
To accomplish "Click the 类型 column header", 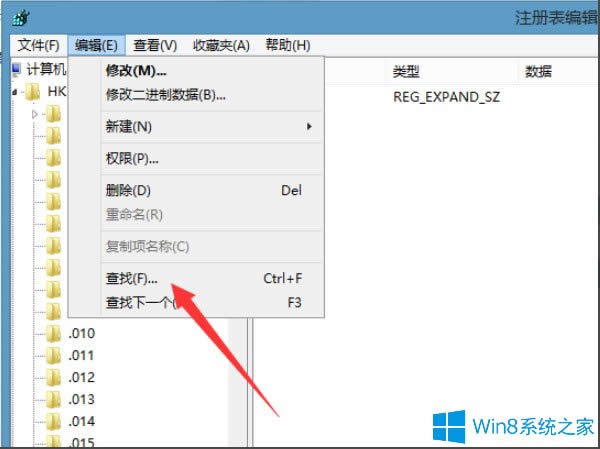I will tap(406, 72).
